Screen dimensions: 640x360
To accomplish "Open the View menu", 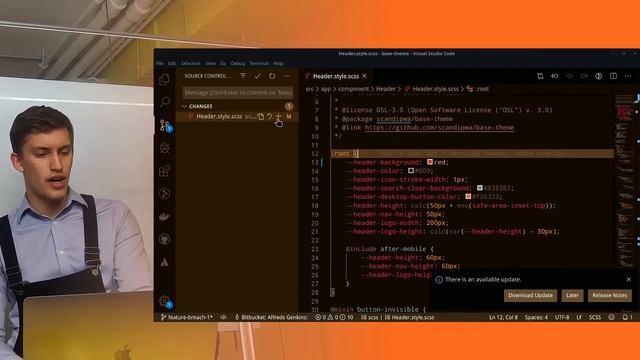I will pyautogui.click(x=210, y=64).
